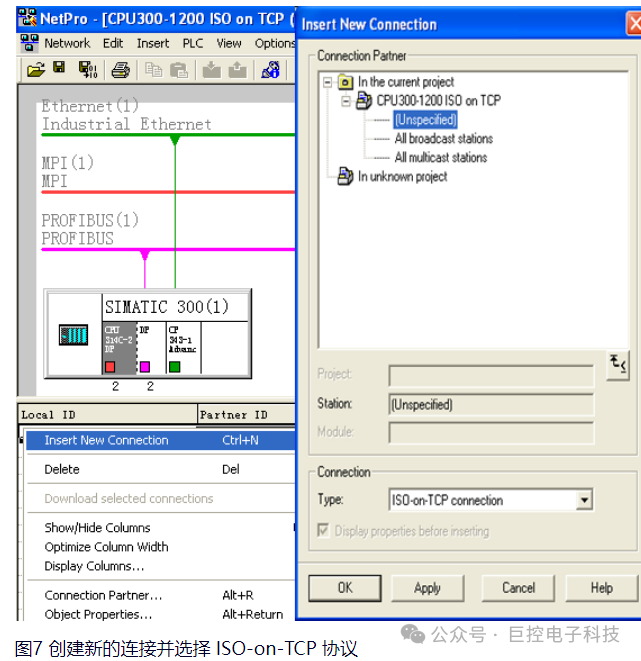Click the green Ethernet interface square
Screen dimensions: 641x661
click(x=174, y=367)
